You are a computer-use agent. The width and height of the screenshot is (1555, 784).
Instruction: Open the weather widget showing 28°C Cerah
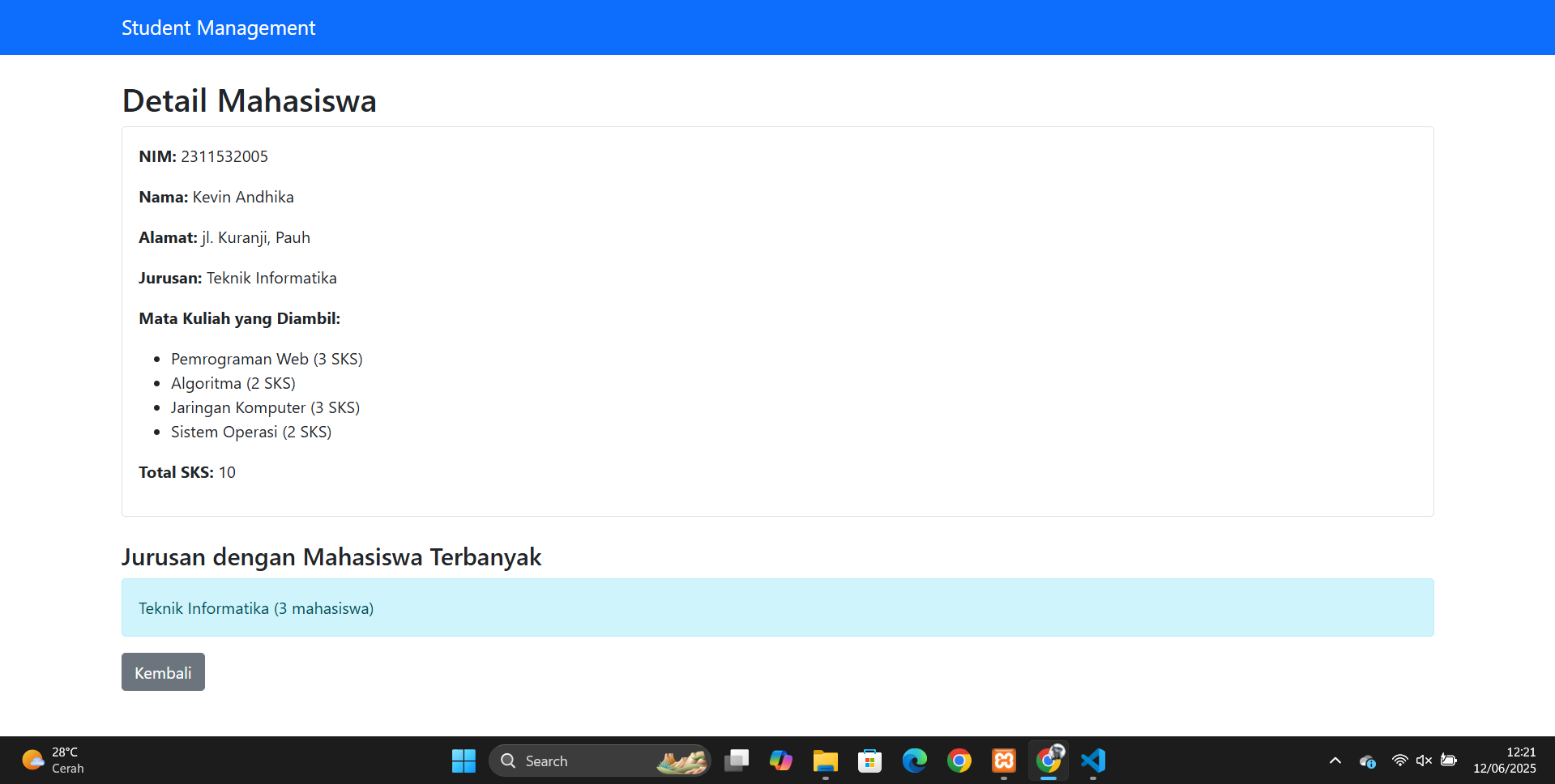(x=53, y=761)
